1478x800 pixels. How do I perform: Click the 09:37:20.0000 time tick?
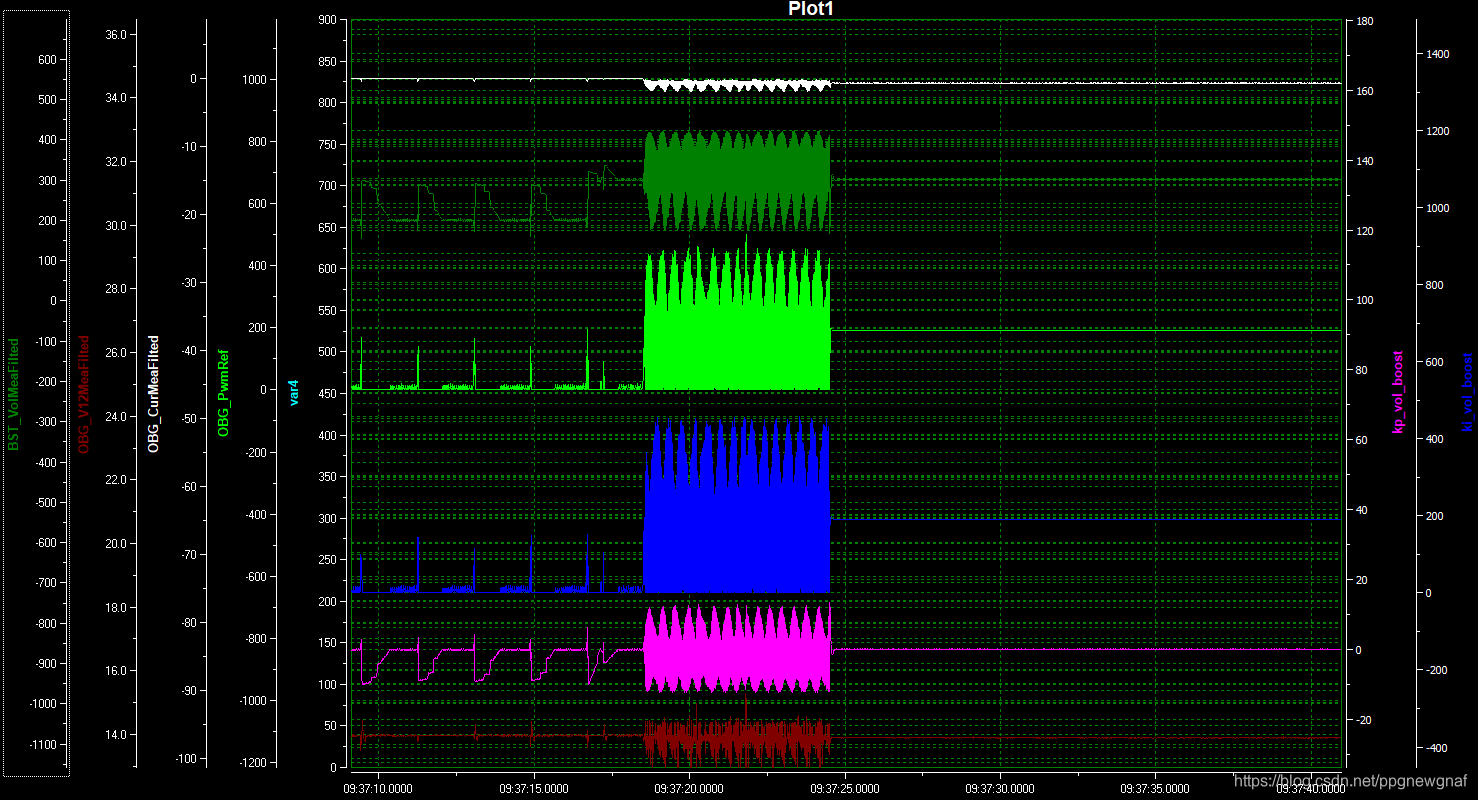pyautogui.click(x=690, y=788)
